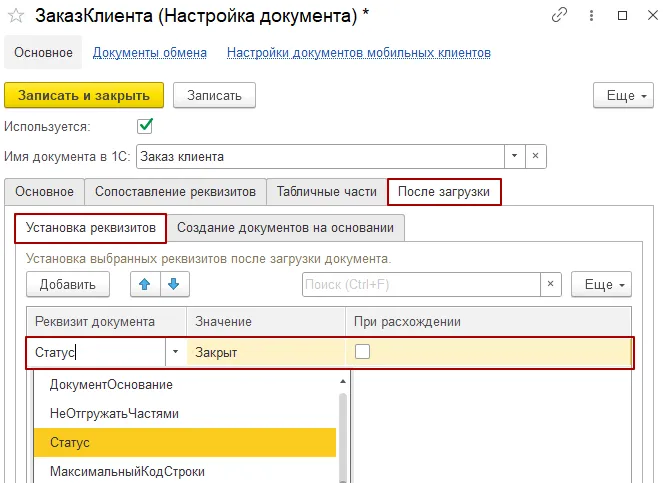
Task: Clear the document name field
Action: (x=537, y=156)
